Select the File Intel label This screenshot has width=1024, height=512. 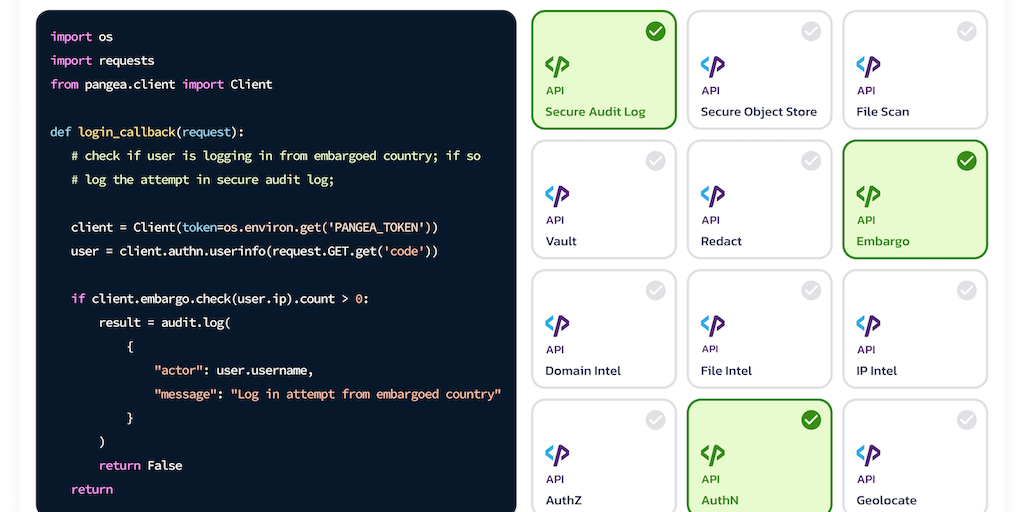point(726,371)
